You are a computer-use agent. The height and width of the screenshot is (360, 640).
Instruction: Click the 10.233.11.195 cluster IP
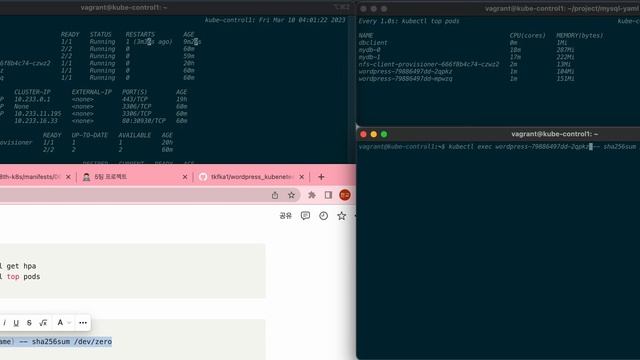click(x=38, y=114)
